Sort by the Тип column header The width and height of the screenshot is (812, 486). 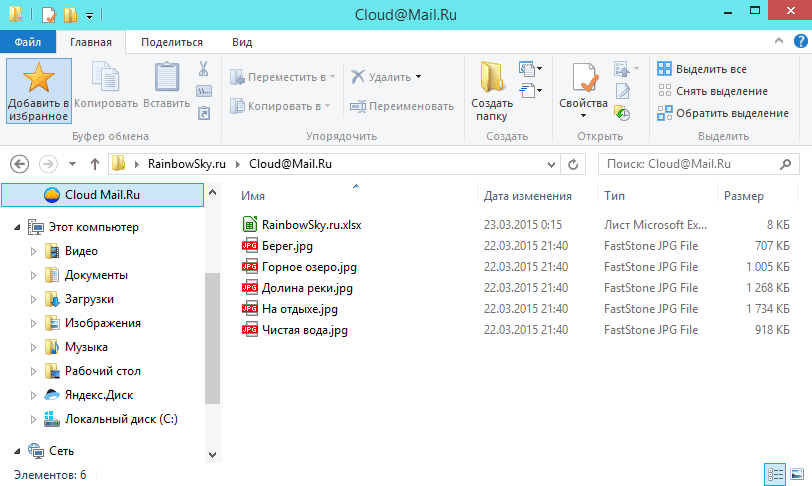pos(614,196)
